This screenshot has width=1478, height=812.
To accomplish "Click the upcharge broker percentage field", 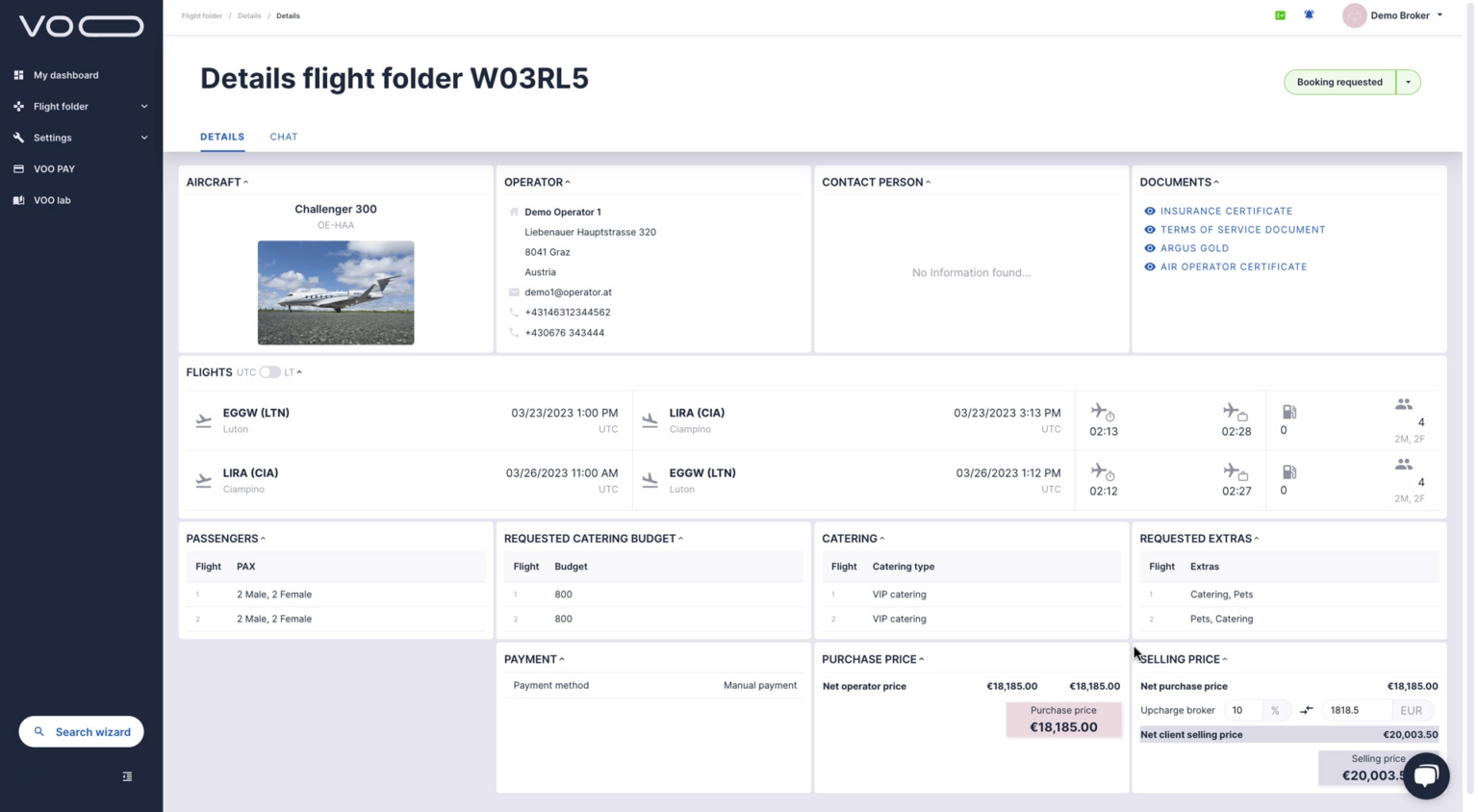I will click(x=1242, y=710).
